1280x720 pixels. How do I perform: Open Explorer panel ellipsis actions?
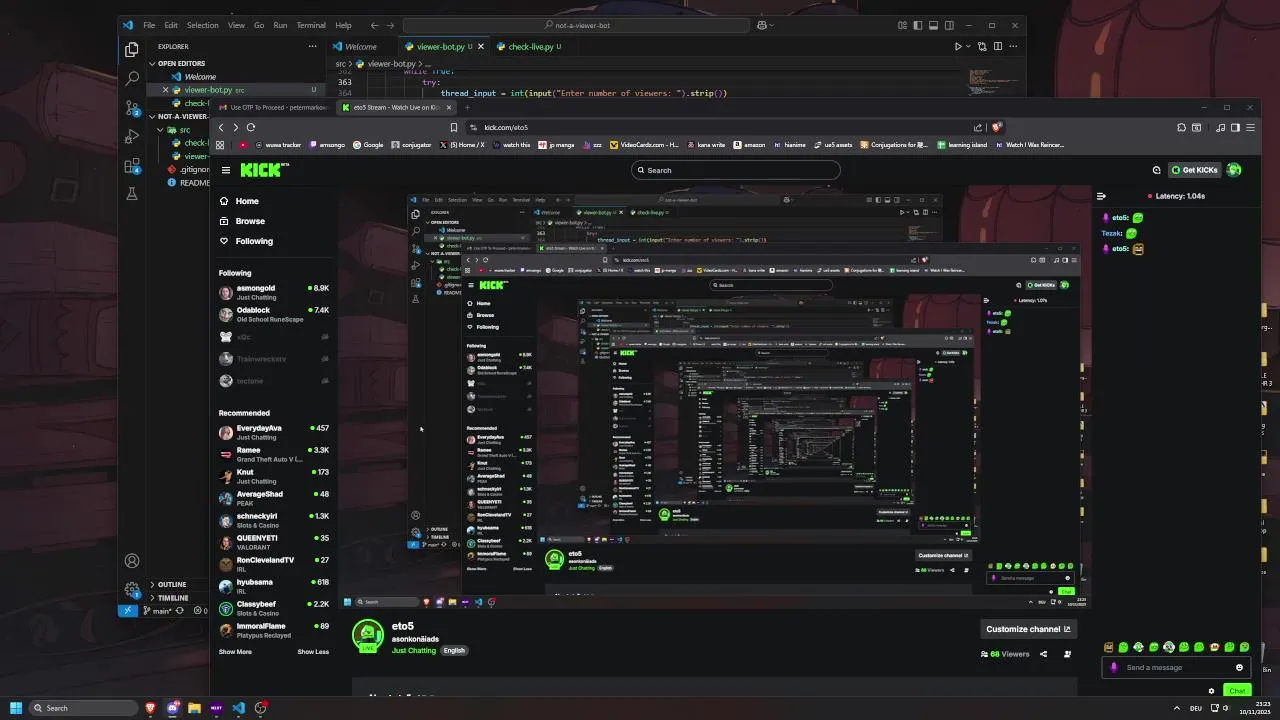pos(313,46)
